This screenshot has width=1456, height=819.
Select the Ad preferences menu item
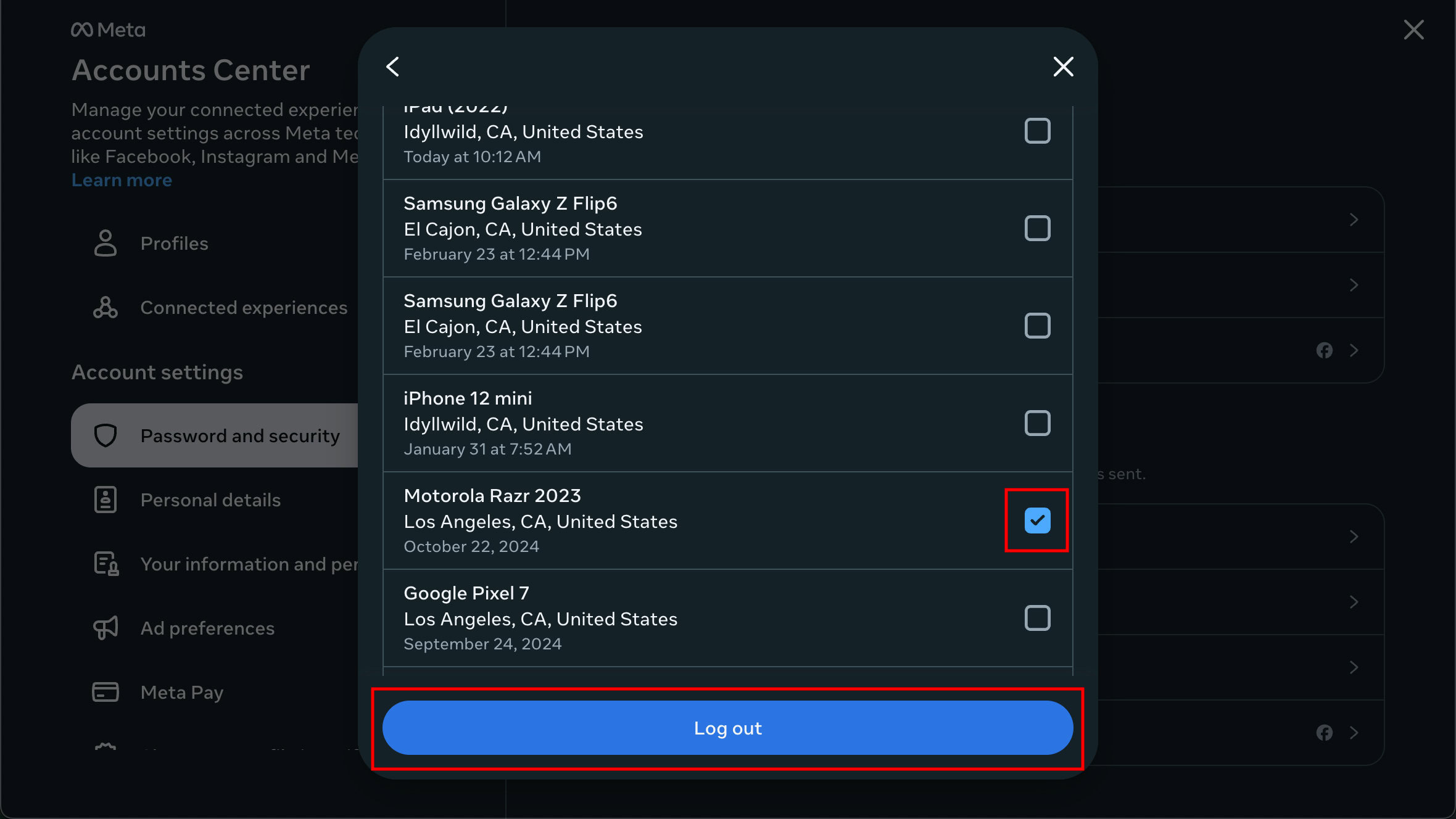click(x=207, y=628)
